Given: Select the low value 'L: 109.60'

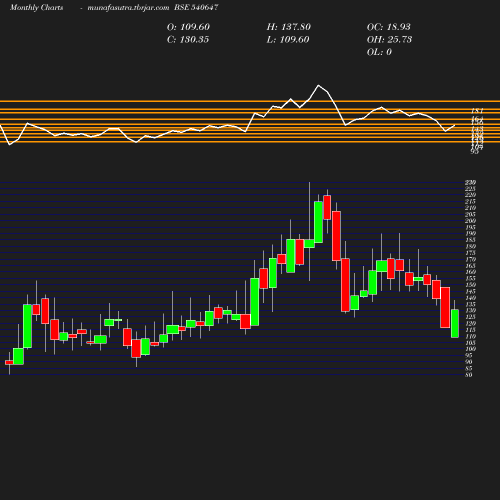Looking at the screenshot, I should 288,40.
